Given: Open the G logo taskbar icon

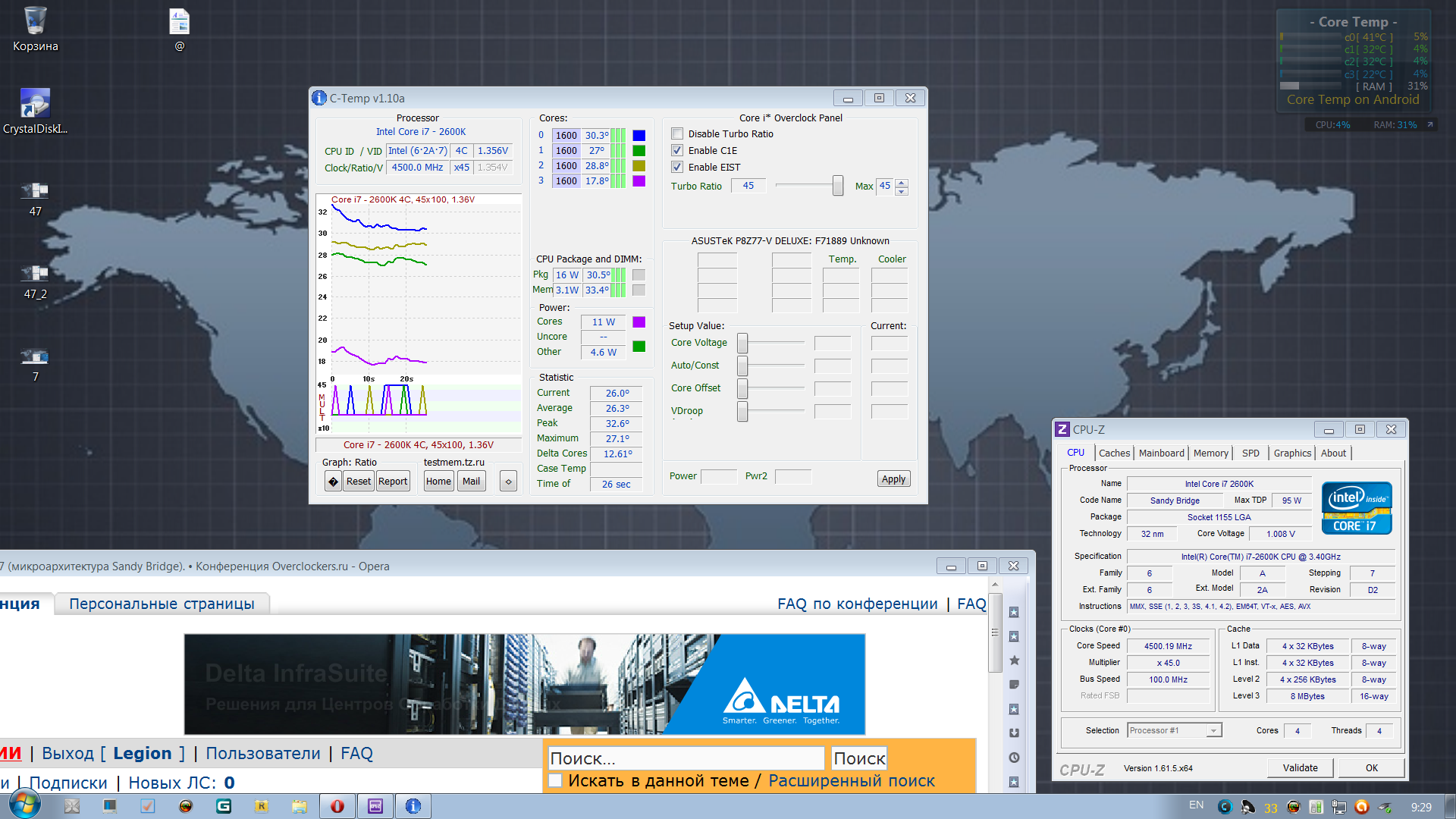Looking at the screenshot, I should [x=224, y=806].
